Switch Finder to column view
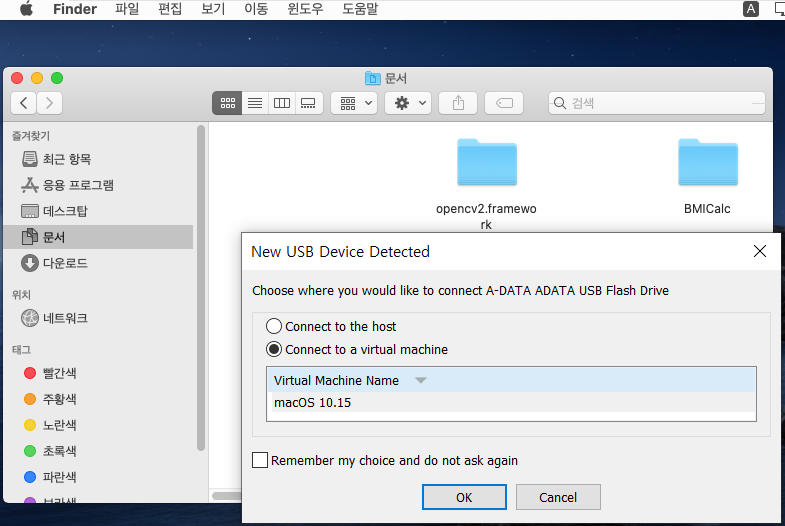This screenshot has height=526, width=785. tap(281, 103)
